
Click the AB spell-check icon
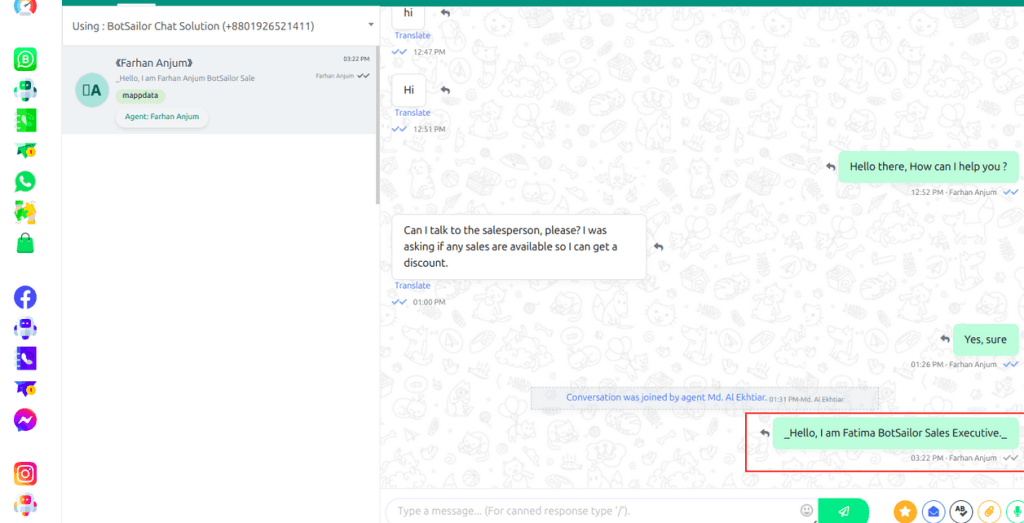tap(961, 512)
